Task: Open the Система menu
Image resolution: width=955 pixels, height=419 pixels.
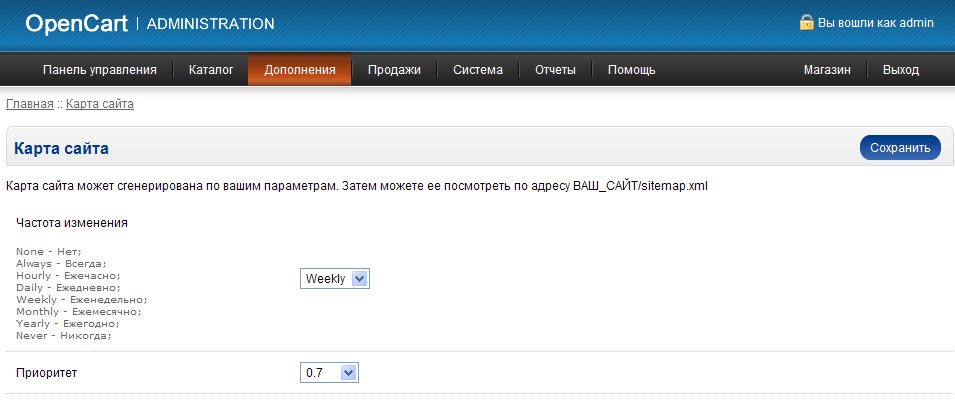Action: (x=478, y=70)
